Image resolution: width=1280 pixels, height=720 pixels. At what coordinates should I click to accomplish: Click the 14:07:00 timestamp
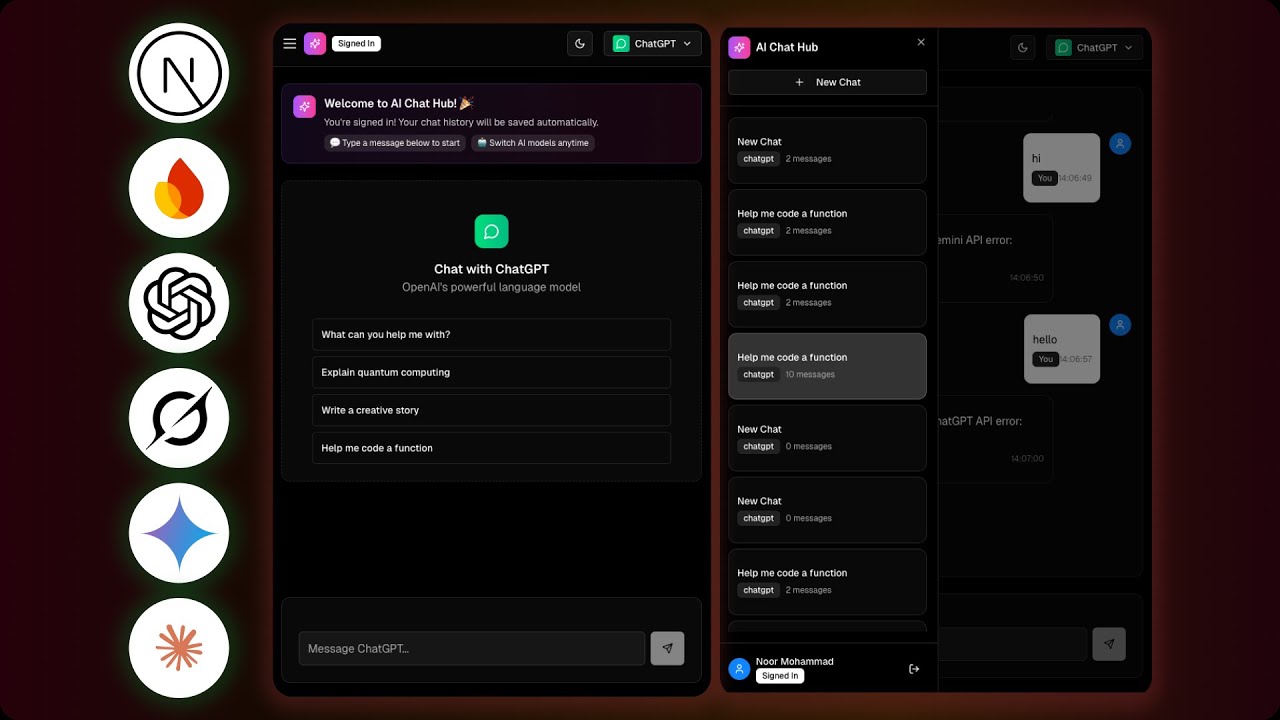tap(1026, 459)
